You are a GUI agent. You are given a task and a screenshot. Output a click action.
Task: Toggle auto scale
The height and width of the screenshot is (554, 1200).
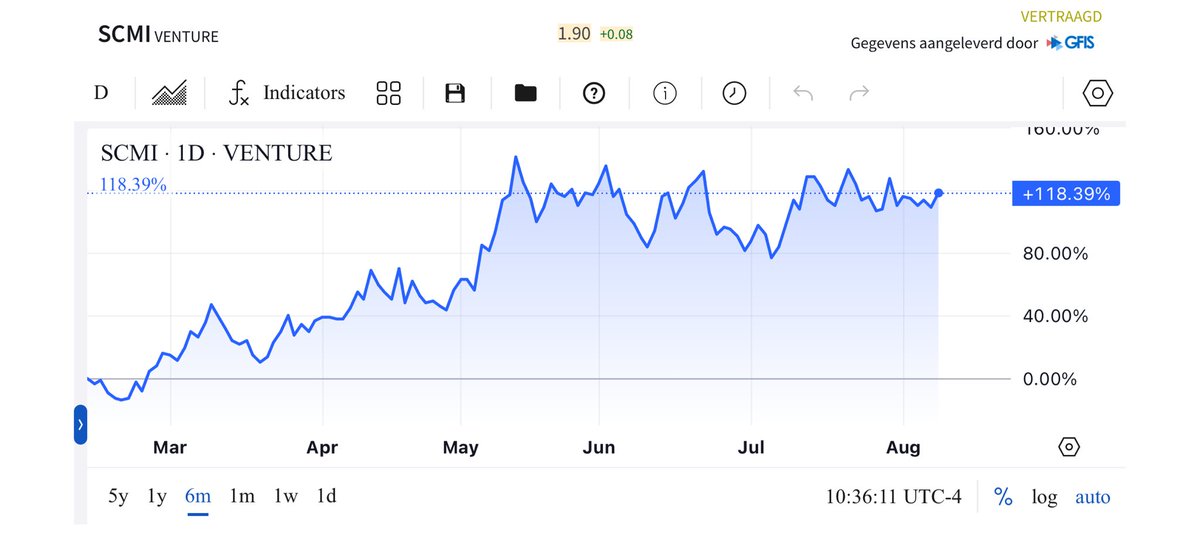tap(1092, 497)
